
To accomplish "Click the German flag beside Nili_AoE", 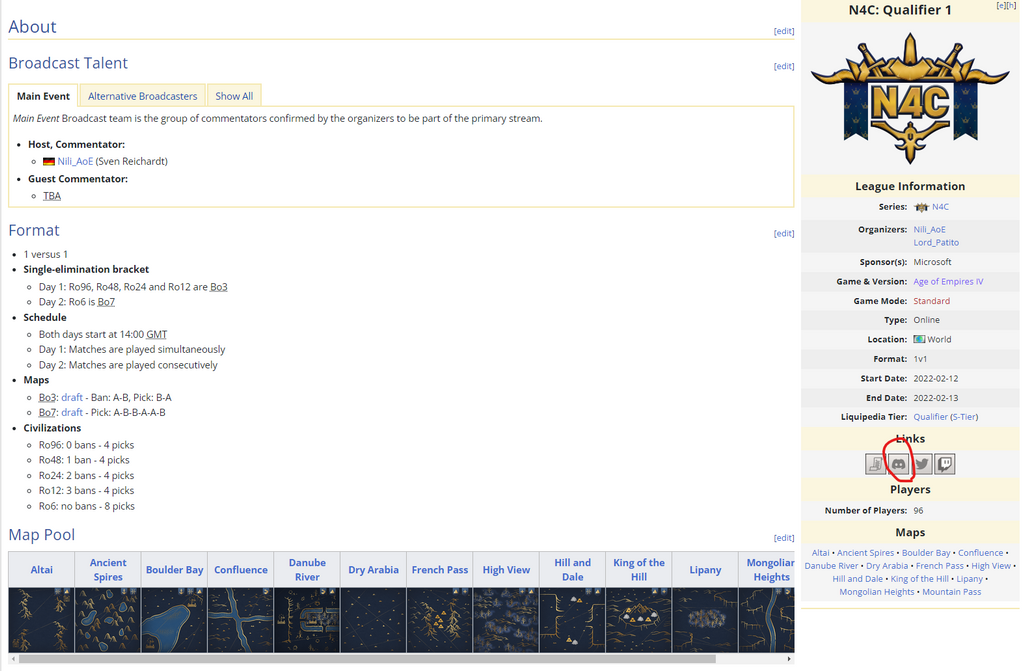I will point(49,161).
